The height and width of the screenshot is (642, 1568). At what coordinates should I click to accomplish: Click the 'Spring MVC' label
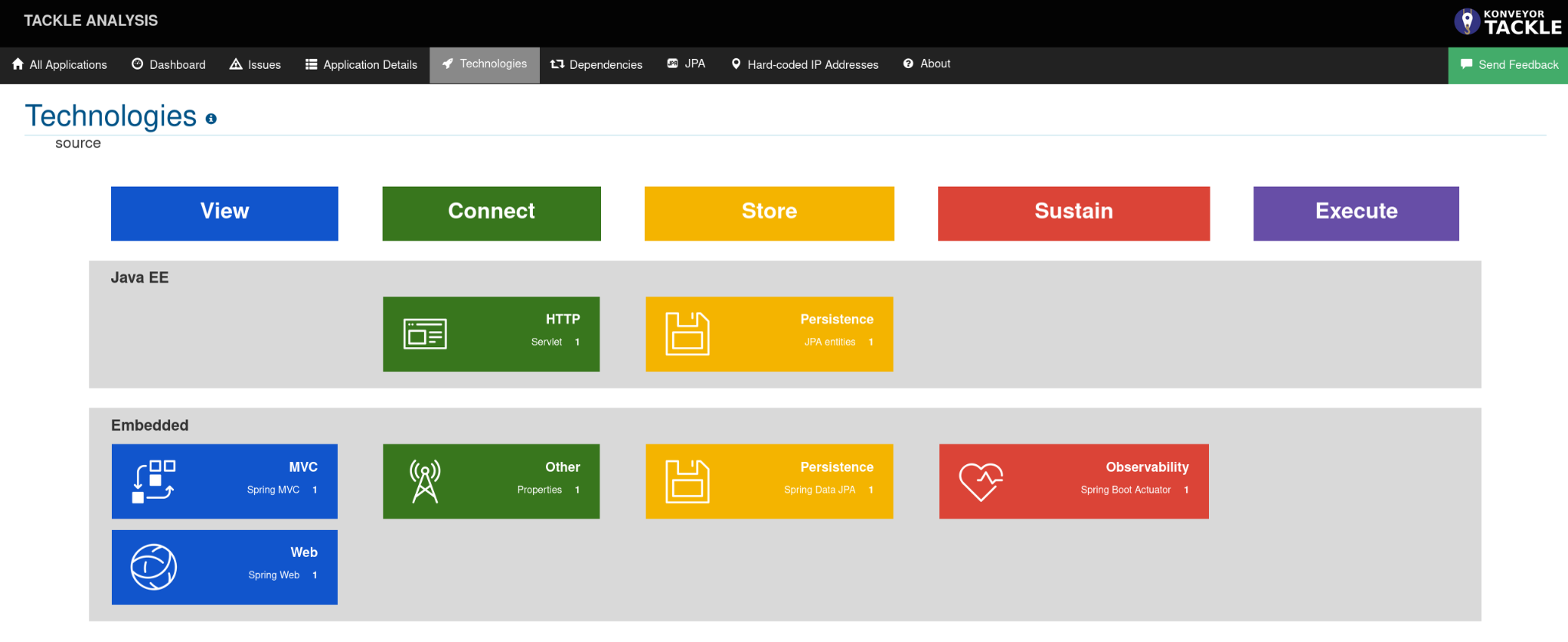(273, 490)
